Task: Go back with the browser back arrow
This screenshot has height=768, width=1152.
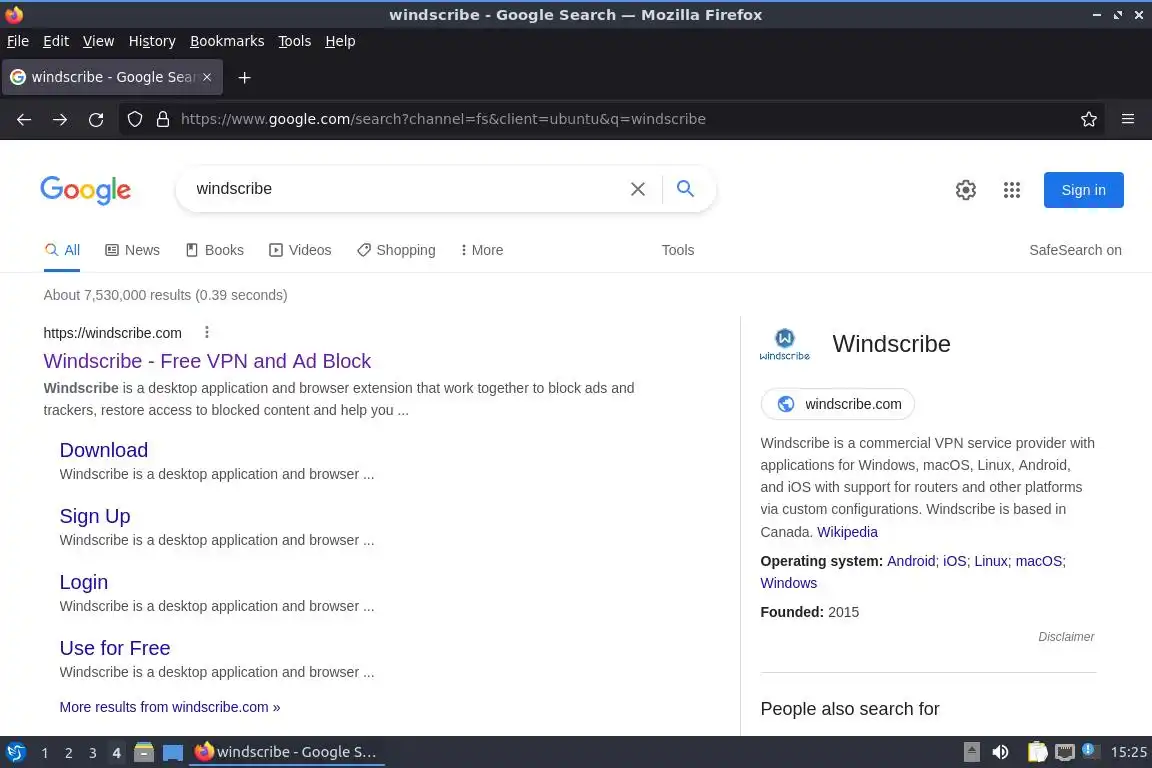Action: [24, 119]
